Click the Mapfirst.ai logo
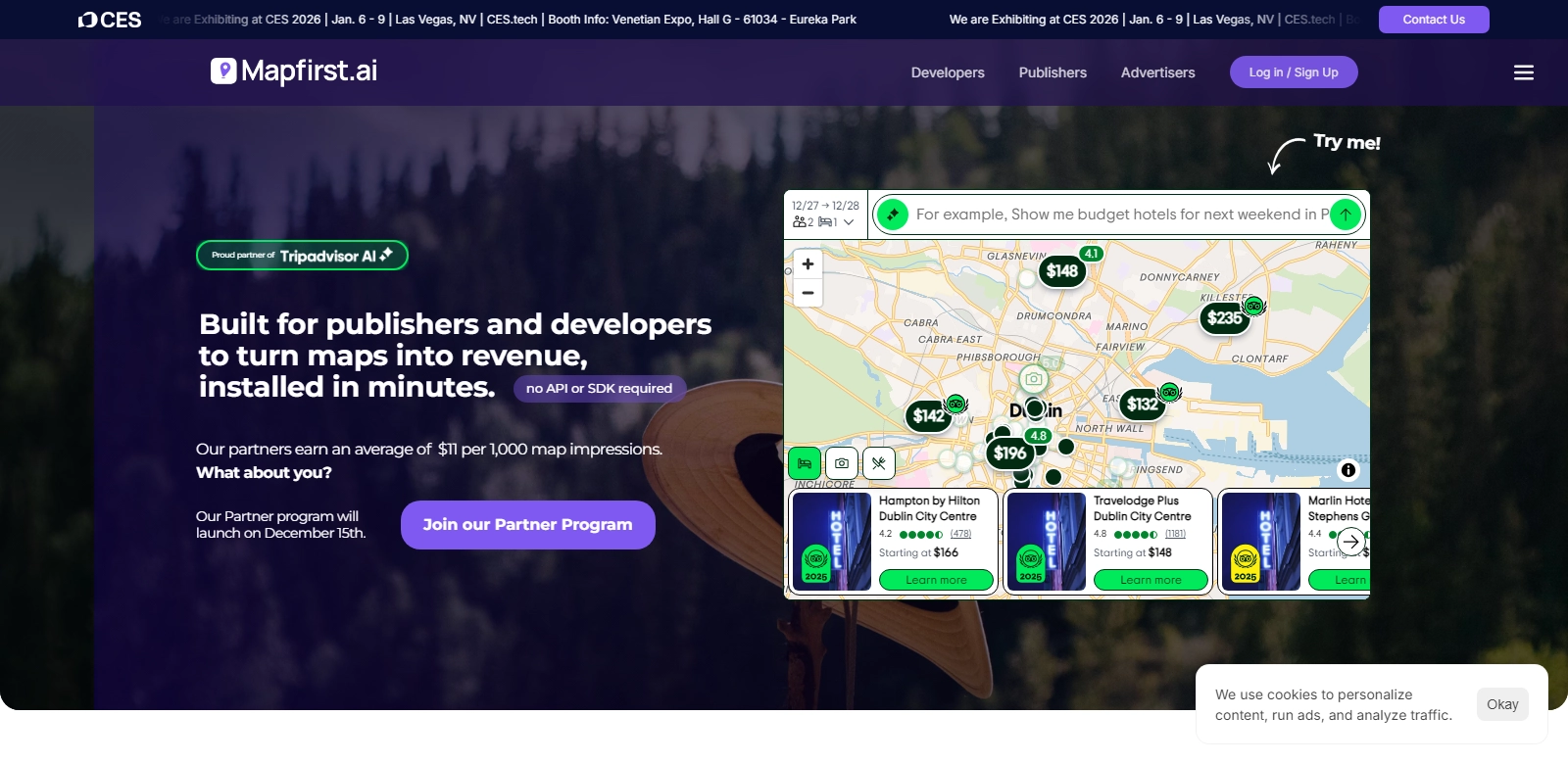 (x=294, y=71)
